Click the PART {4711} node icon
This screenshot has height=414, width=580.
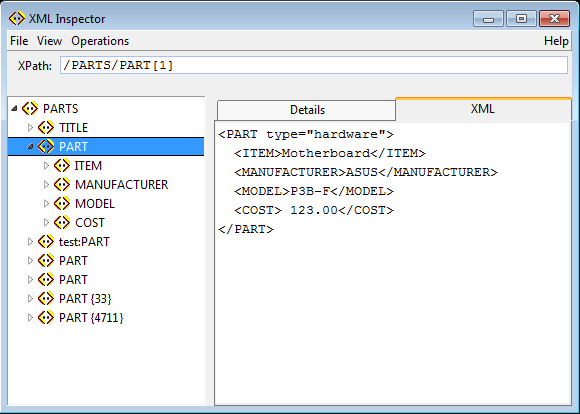coord(46,317)
